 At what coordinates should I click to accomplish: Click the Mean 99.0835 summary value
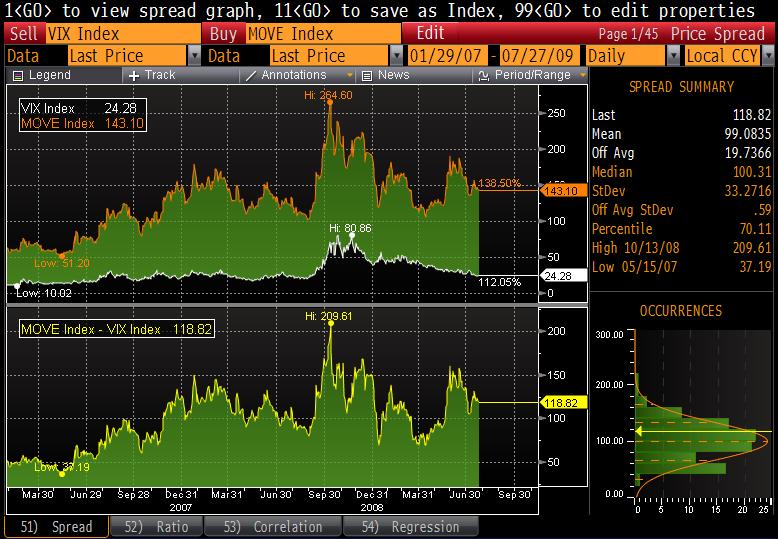748,134
